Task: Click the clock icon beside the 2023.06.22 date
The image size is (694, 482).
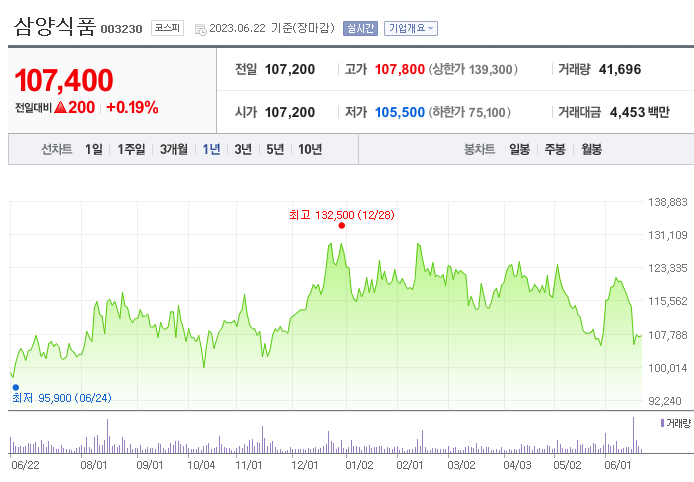Action: coord(200,30)
